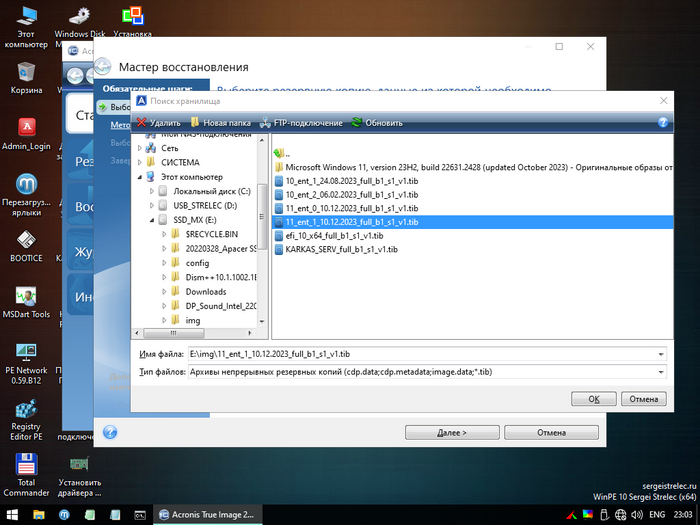The height and width of the screenshot is (525, 700).
Task: Open Admin_Login desktop icon
Action: (26, 134)
